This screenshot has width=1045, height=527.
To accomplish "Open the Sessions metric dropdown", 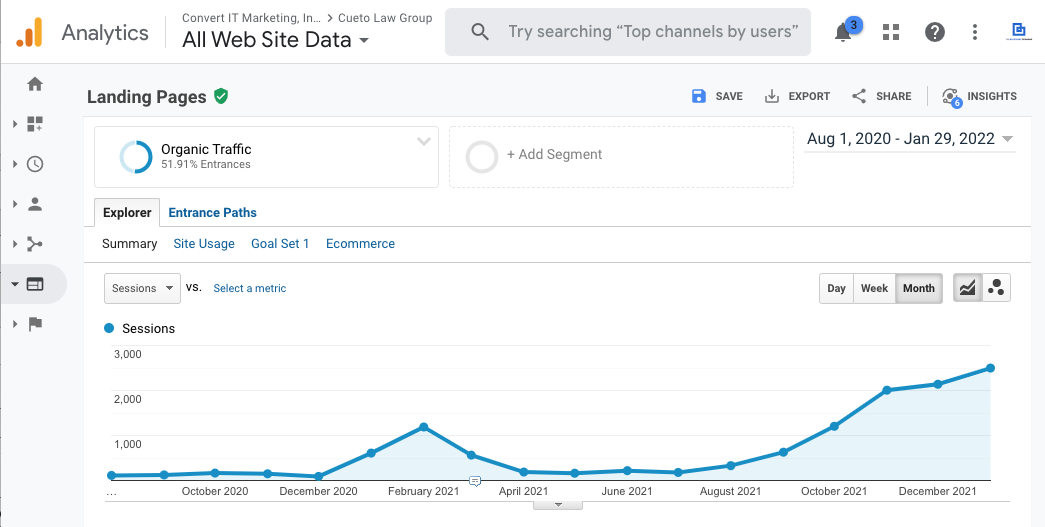I will pos(142,288).
